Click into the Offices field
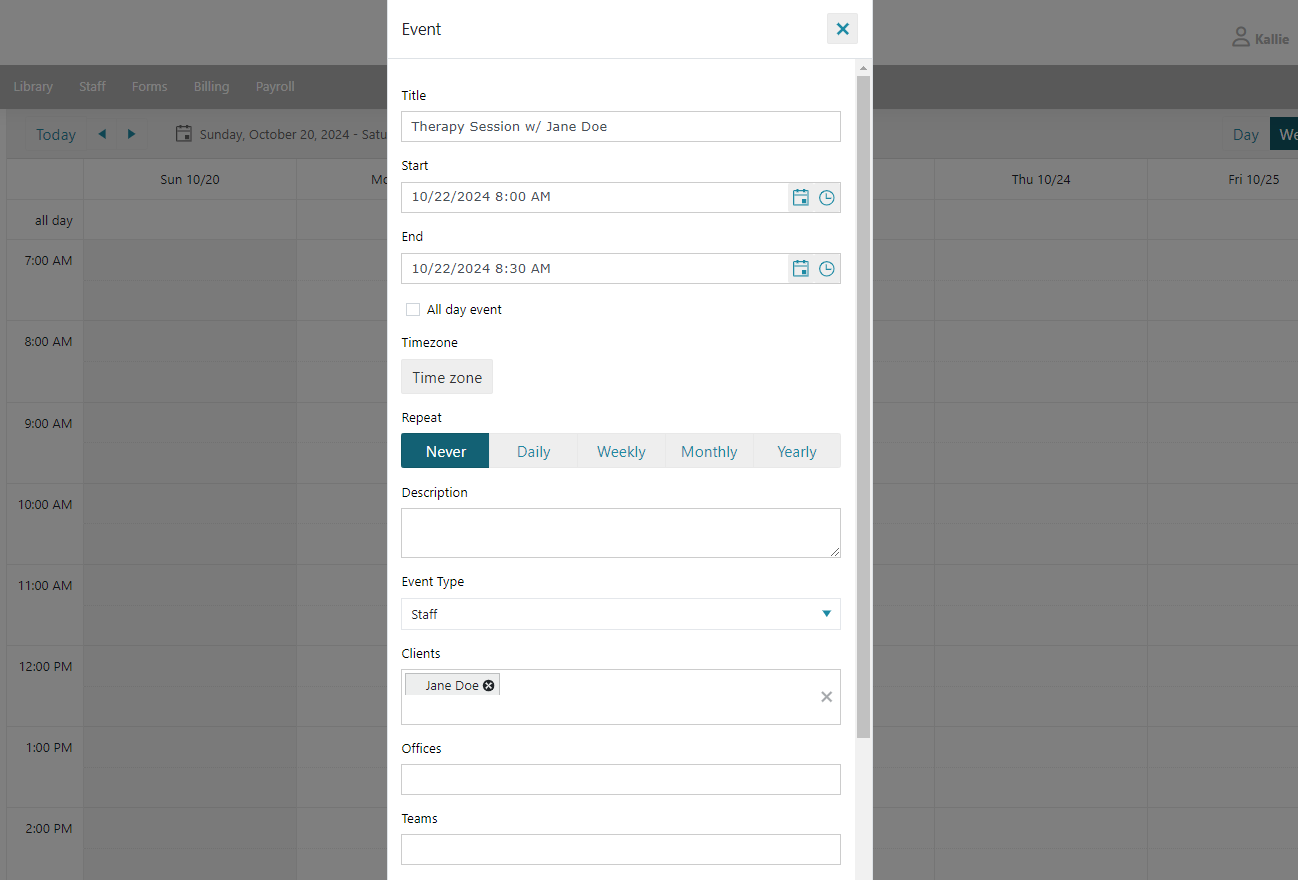Screen dimensions: 1298x880 click(x=621, y=779)
